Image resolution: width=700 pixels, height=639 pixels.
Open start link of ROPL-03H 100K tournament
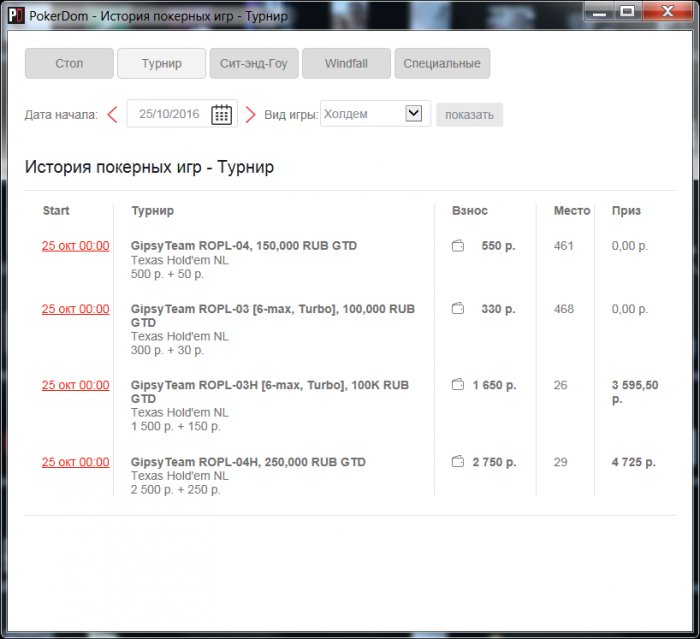[75, 385]
